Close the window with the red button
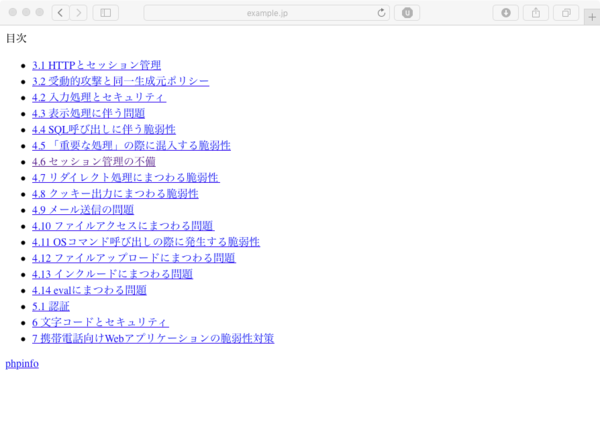The image size is (600, 440). 13,12
